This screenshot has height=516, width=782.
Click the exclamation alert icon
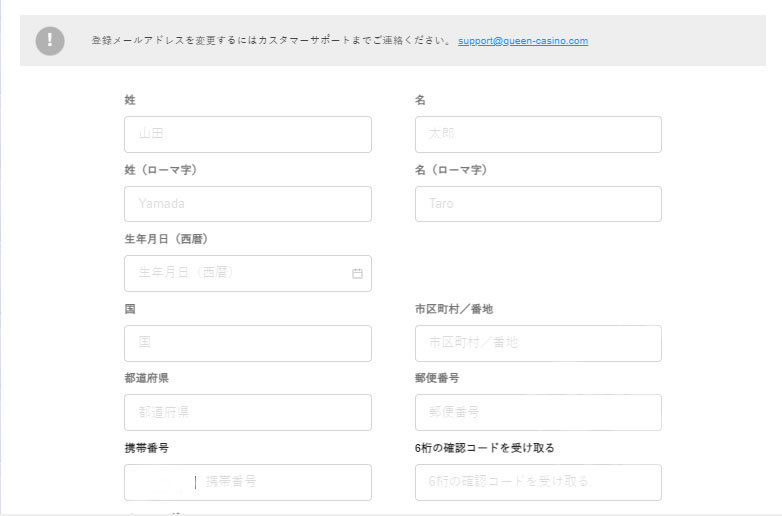tap(49, 41)
